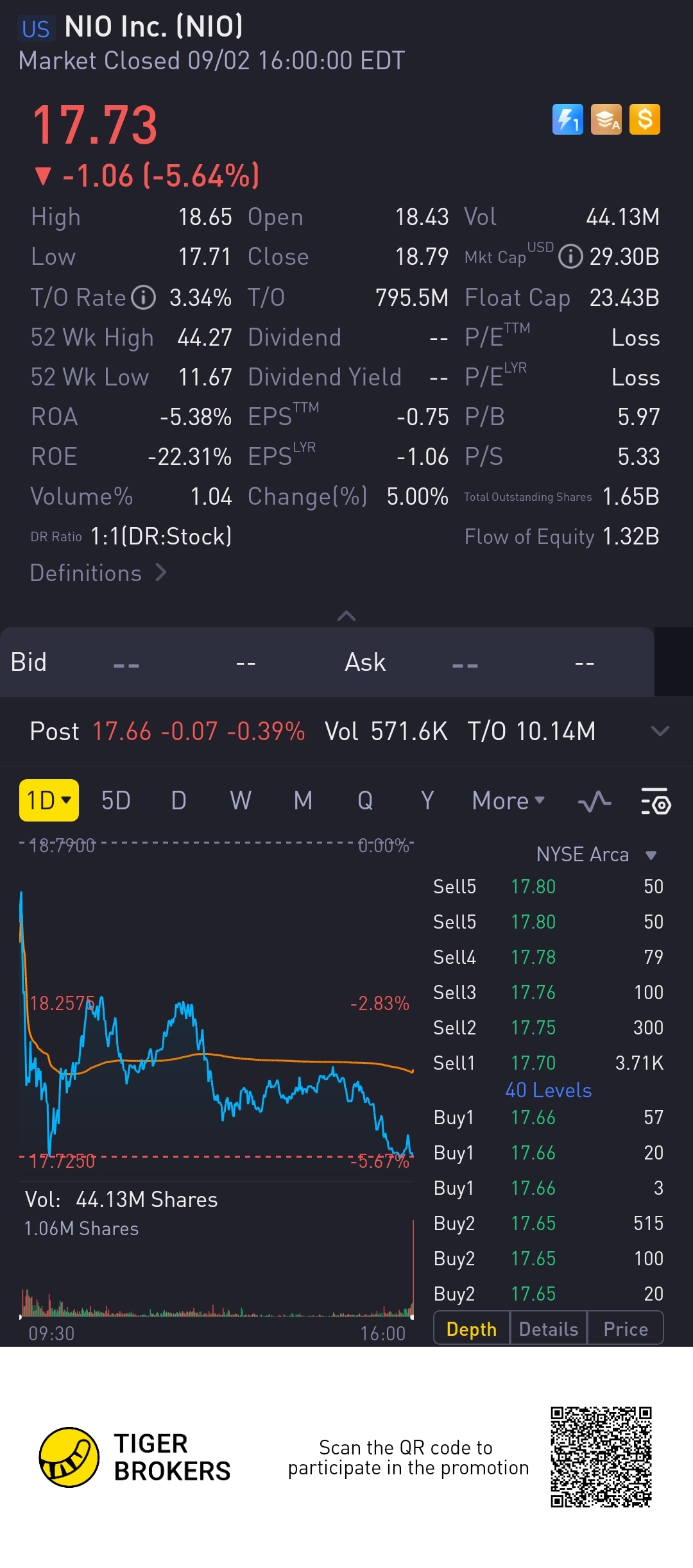Screen dimensions: 693x1568
Task: Switch to the 5D chart tab
Action: 116,800
